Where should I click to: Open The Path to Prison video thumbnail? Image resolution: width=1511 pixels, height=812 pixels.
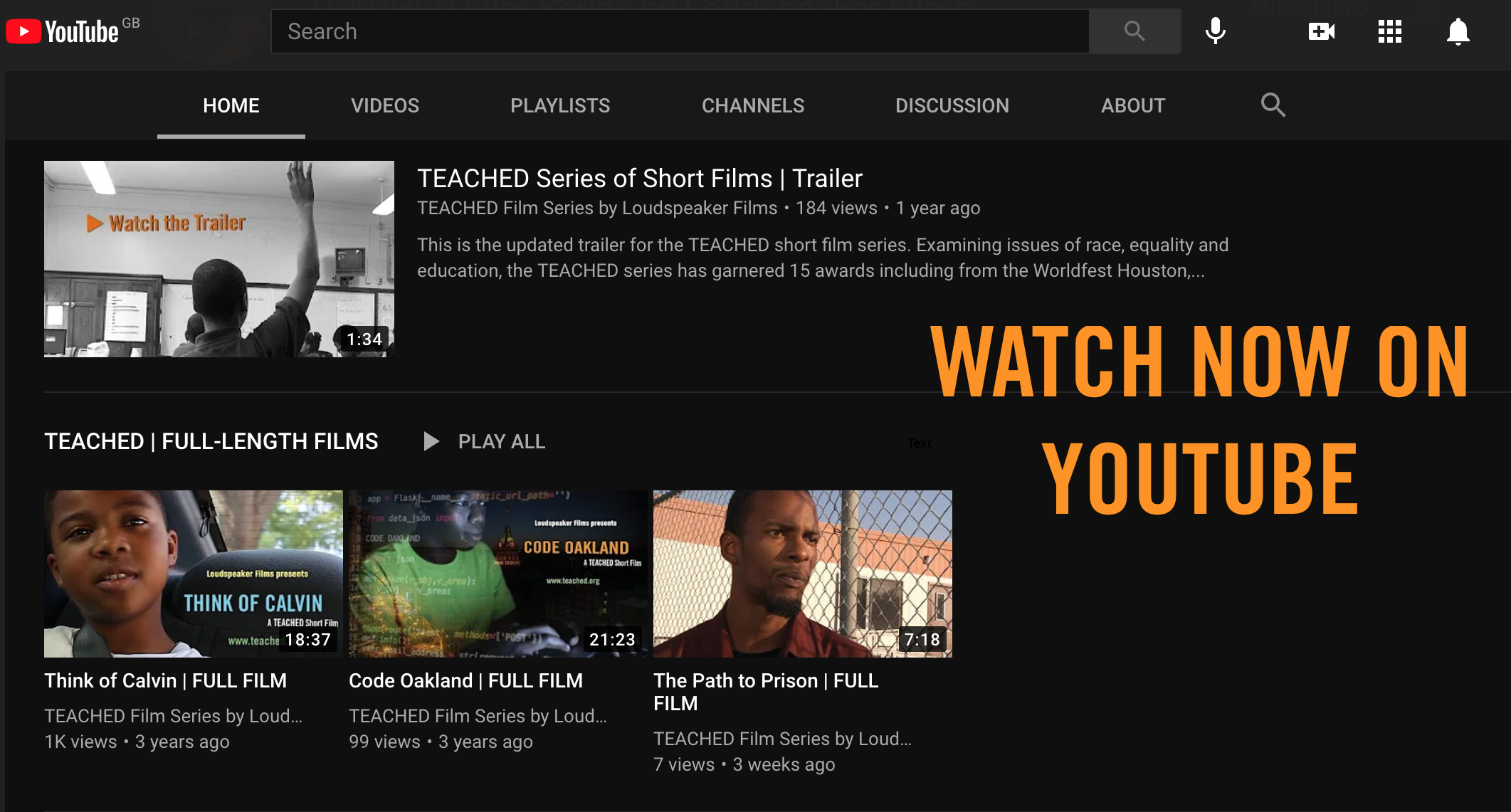coord(803,574)
